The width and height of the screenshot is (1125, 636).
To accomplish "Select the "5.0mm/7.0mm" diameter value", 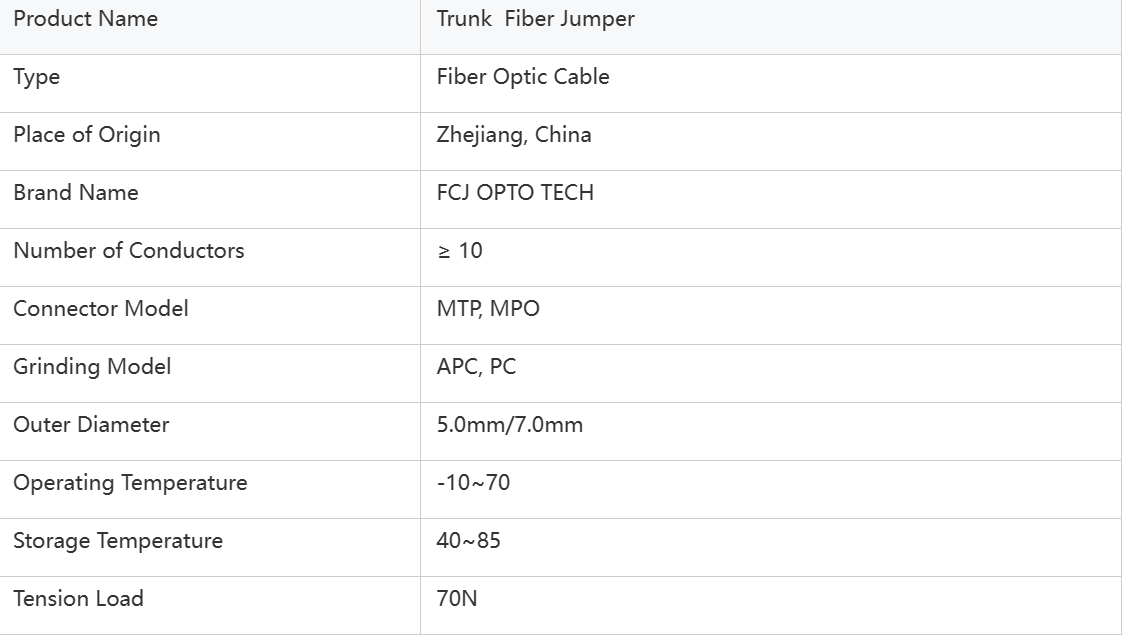I will (x=510, y=425).
